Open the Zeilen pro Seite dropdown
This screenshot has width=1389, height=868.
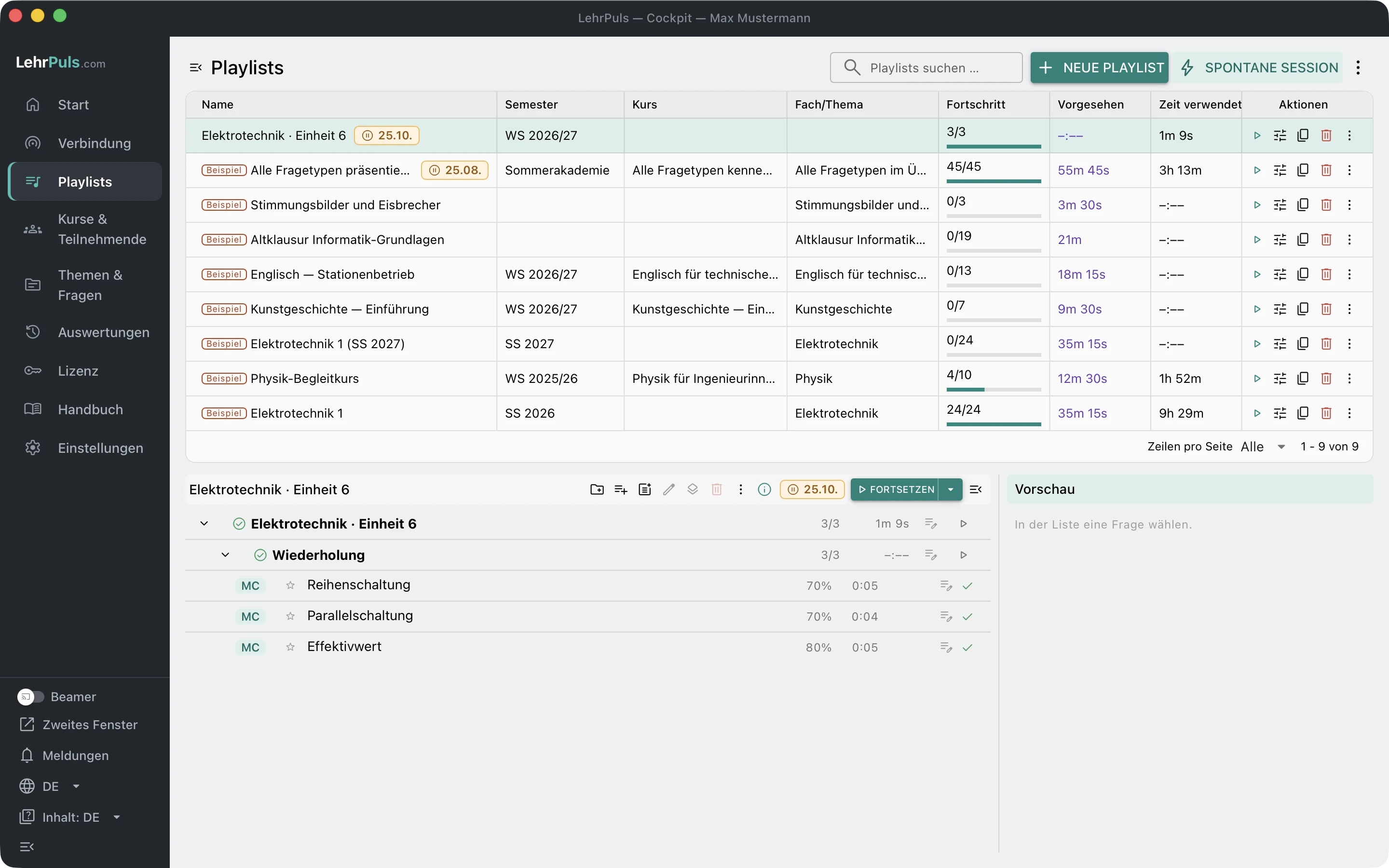click(x=1263, y=447)
